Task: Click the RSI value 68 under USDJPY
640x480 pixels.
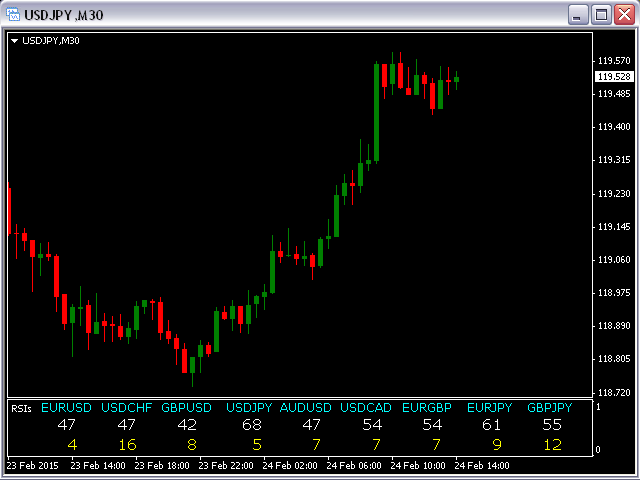Action: (x=251, y=425)
